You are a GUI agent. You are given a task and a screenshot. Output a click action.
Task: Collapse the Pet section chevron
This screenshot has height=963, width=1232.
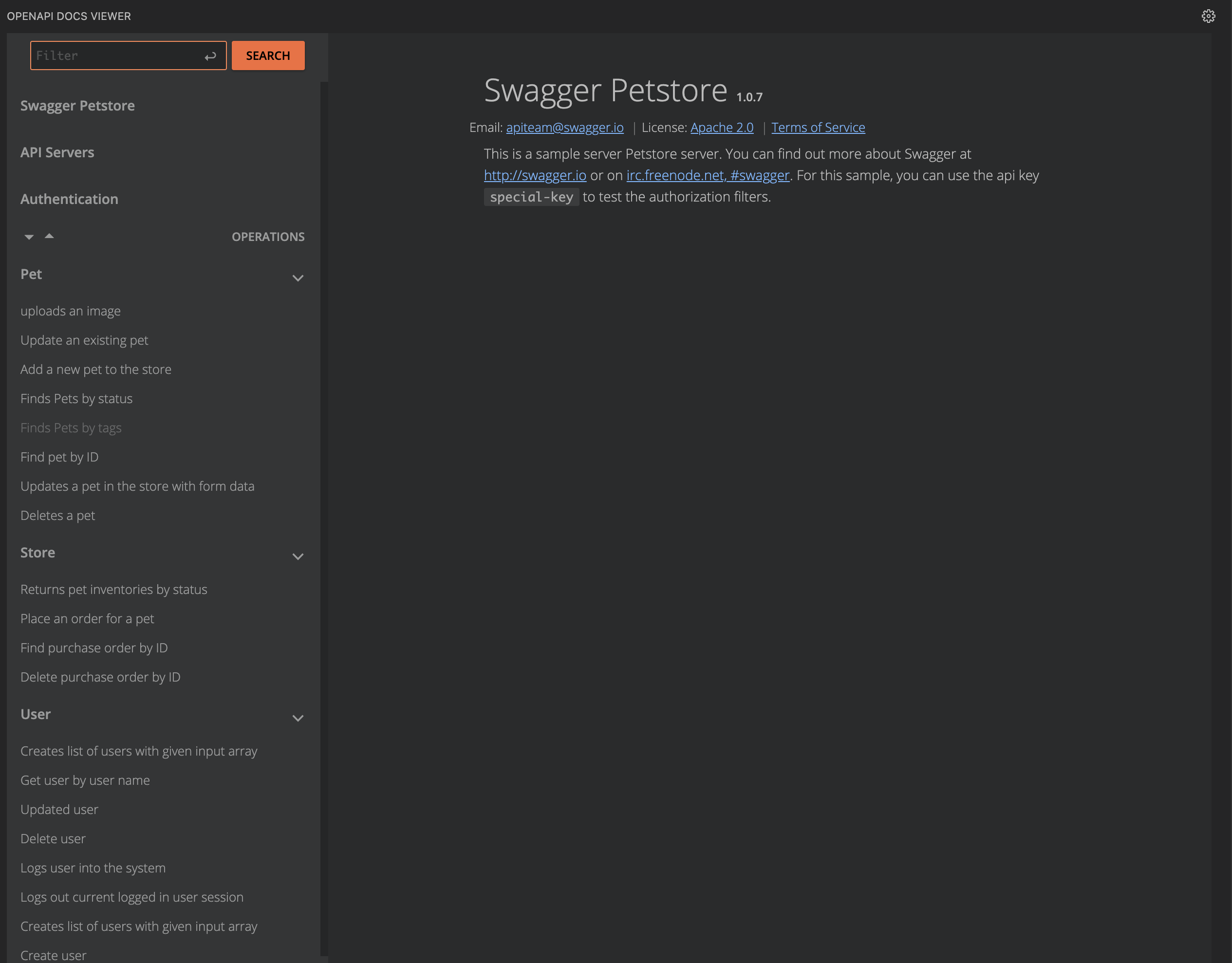click(x=298, y=278)
